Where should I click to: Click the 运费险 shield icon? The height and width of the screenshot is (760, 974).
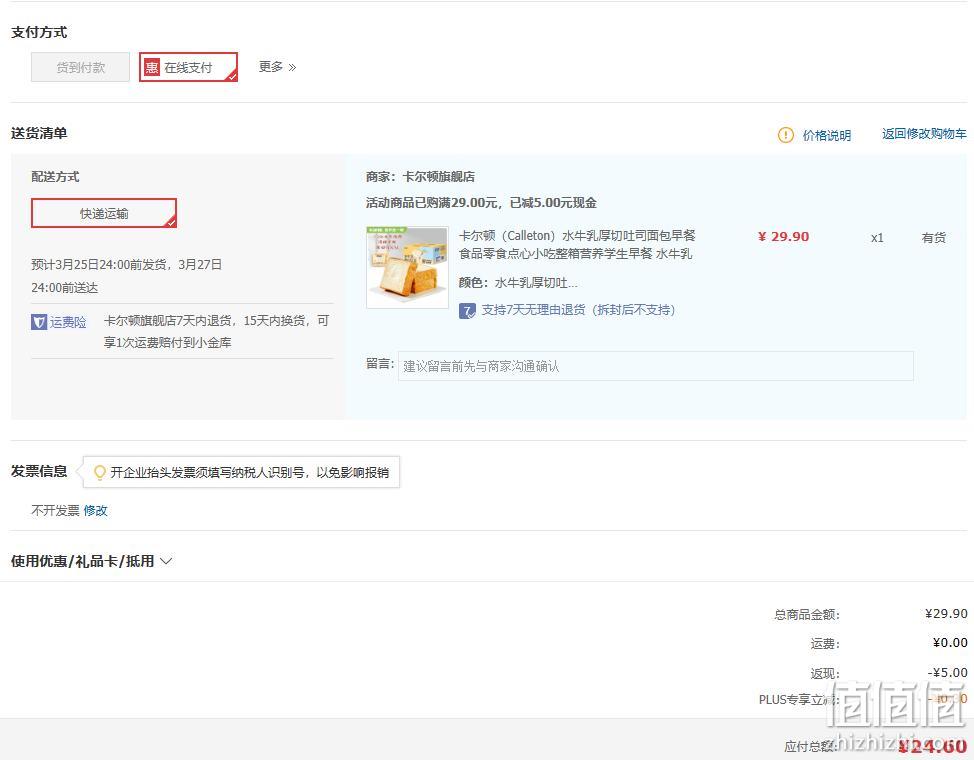coord(39,322)
